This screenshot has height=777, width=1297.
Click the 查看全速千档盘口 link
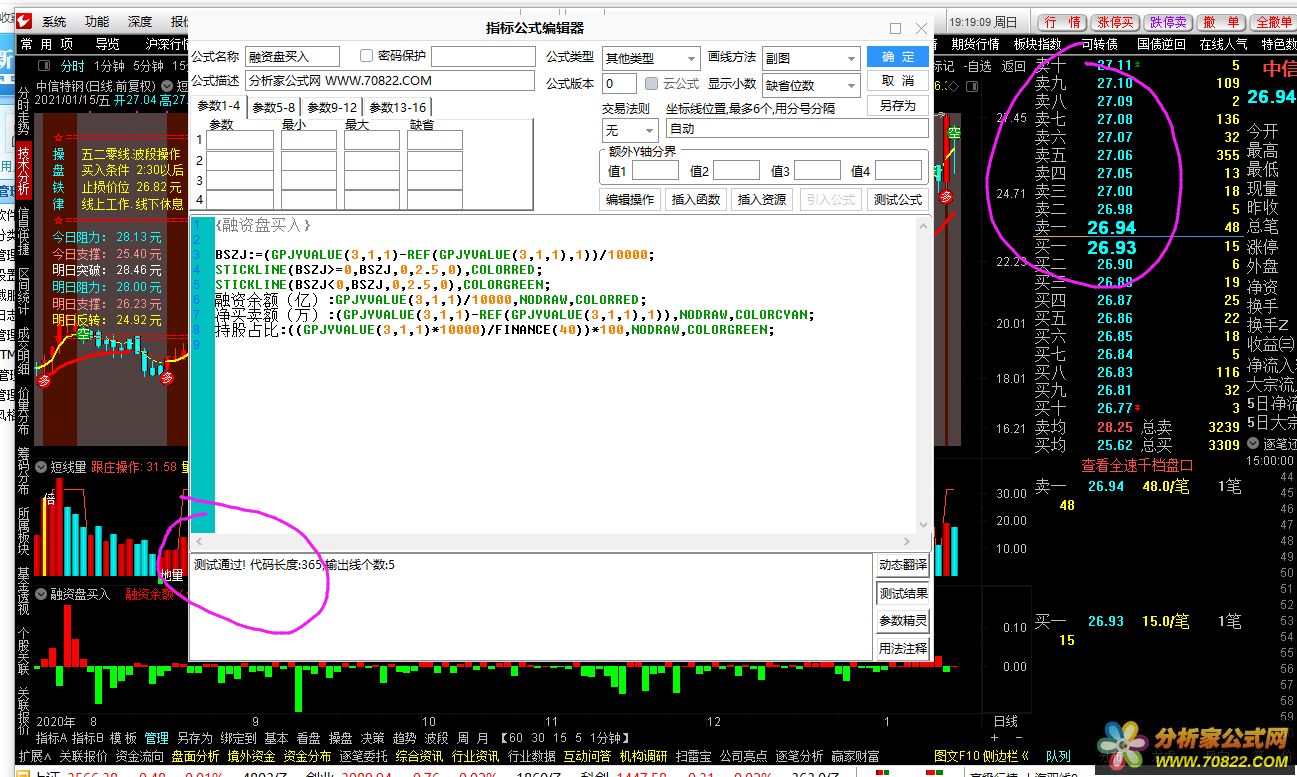[1137, 465]
